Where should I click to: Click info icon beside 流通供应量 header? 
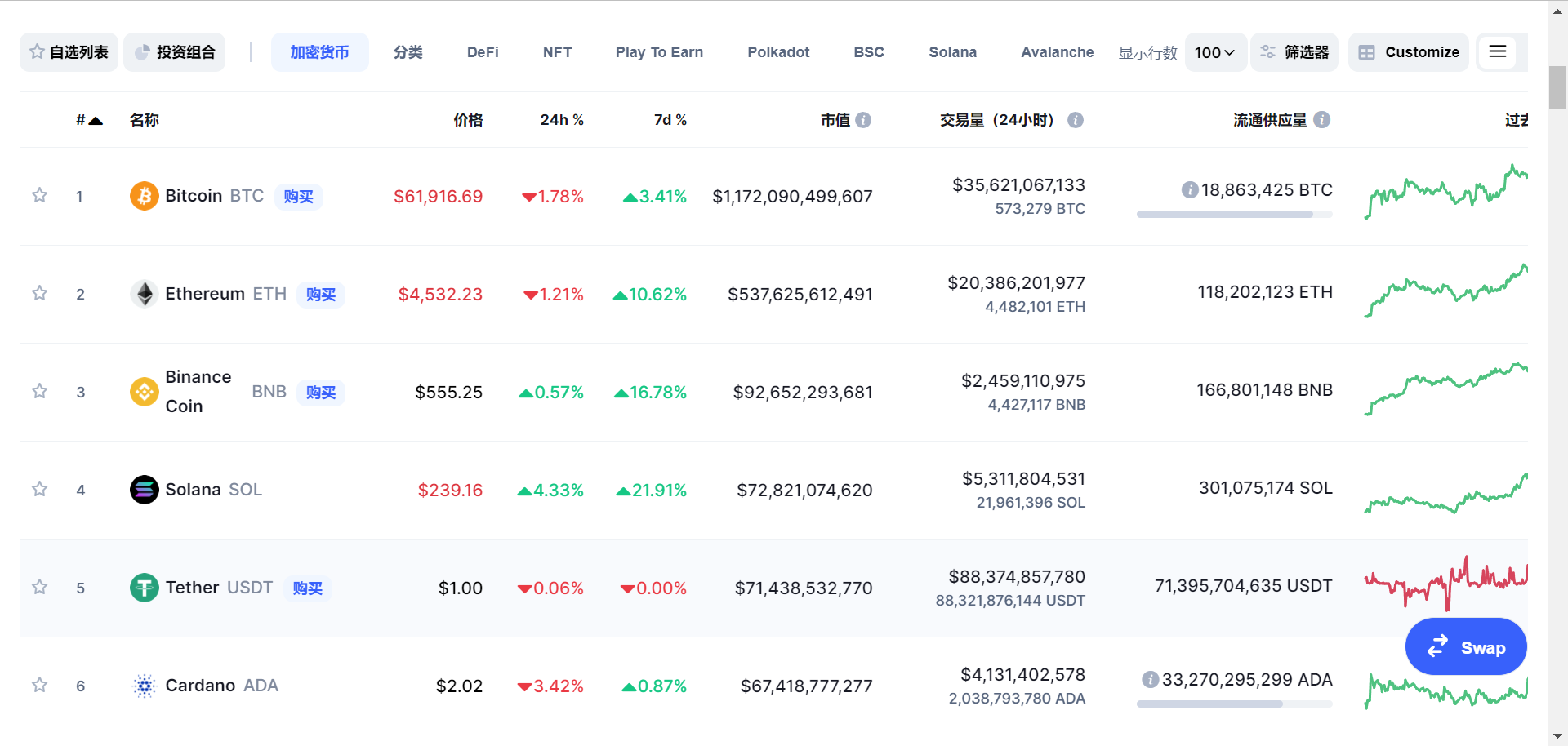tap(1322, 120)
